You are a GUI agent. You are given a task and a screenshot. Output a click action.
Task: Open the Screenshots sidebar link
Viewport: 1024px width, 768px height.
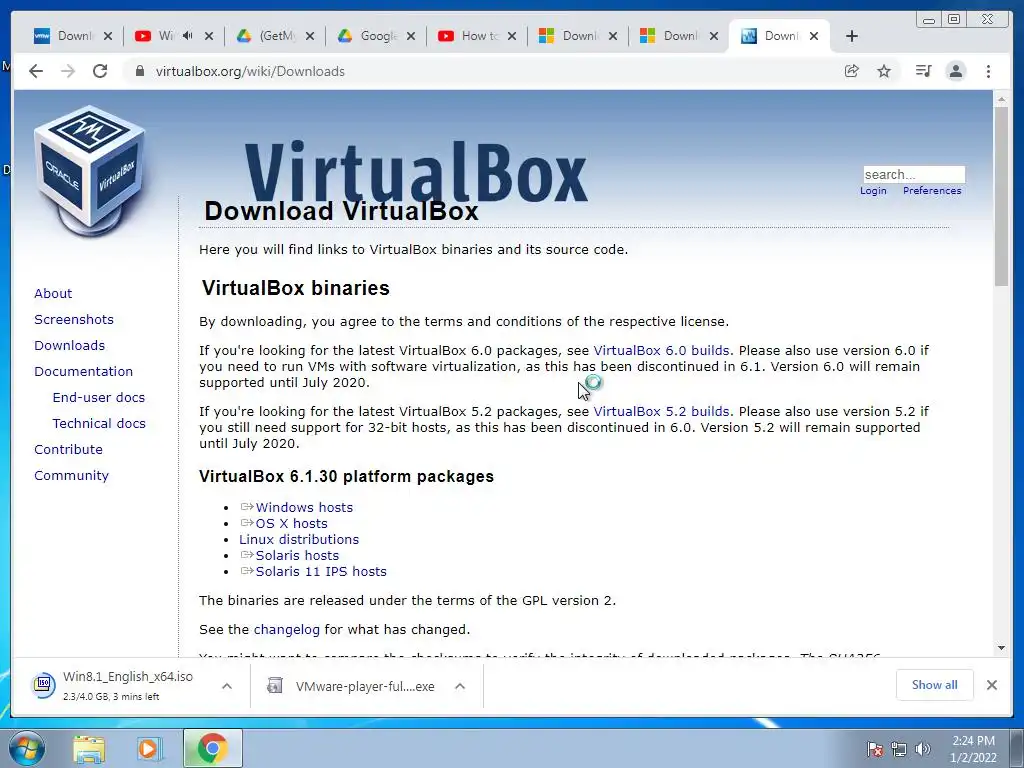click(74, 319)
